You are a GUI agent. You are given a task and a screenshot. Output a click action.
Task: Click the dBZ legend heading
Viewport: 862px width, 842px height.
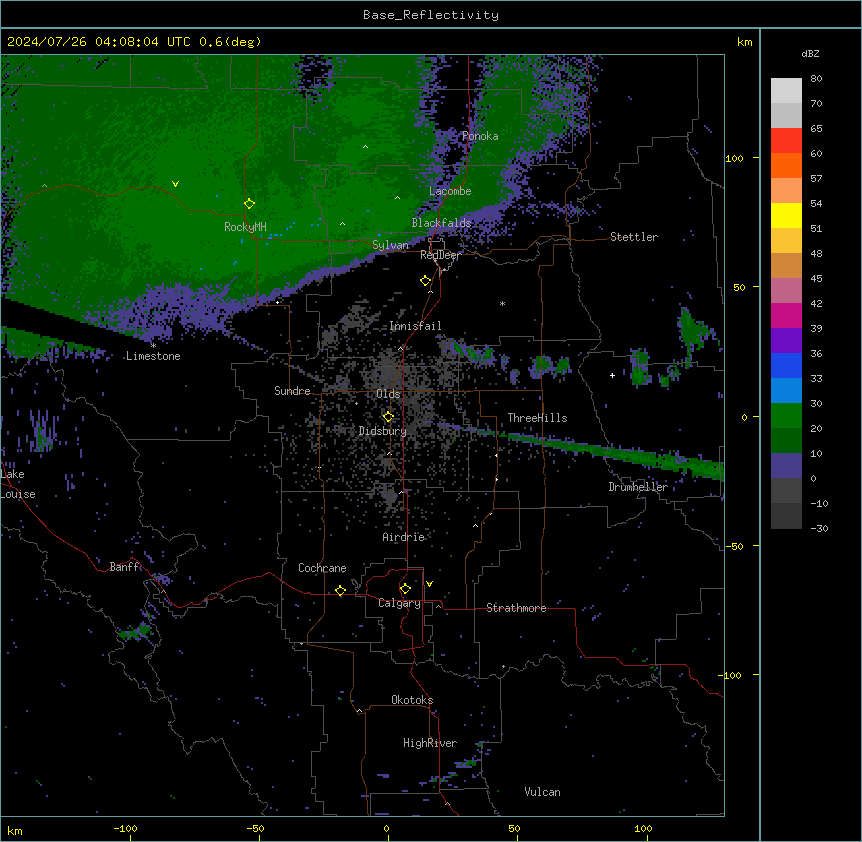[x=810, y=53]
